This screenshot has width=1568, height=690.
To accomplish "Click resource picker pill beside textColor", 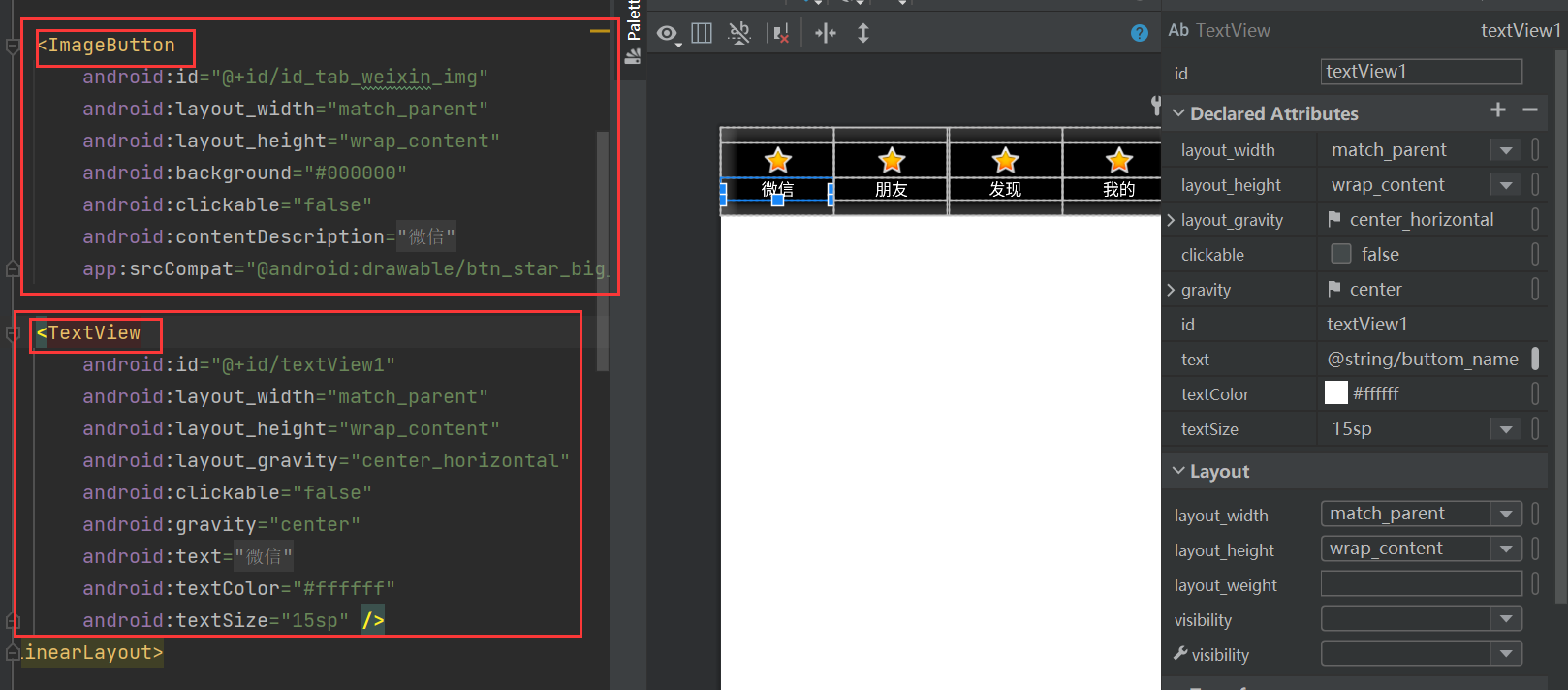I will coord(1535,393).
